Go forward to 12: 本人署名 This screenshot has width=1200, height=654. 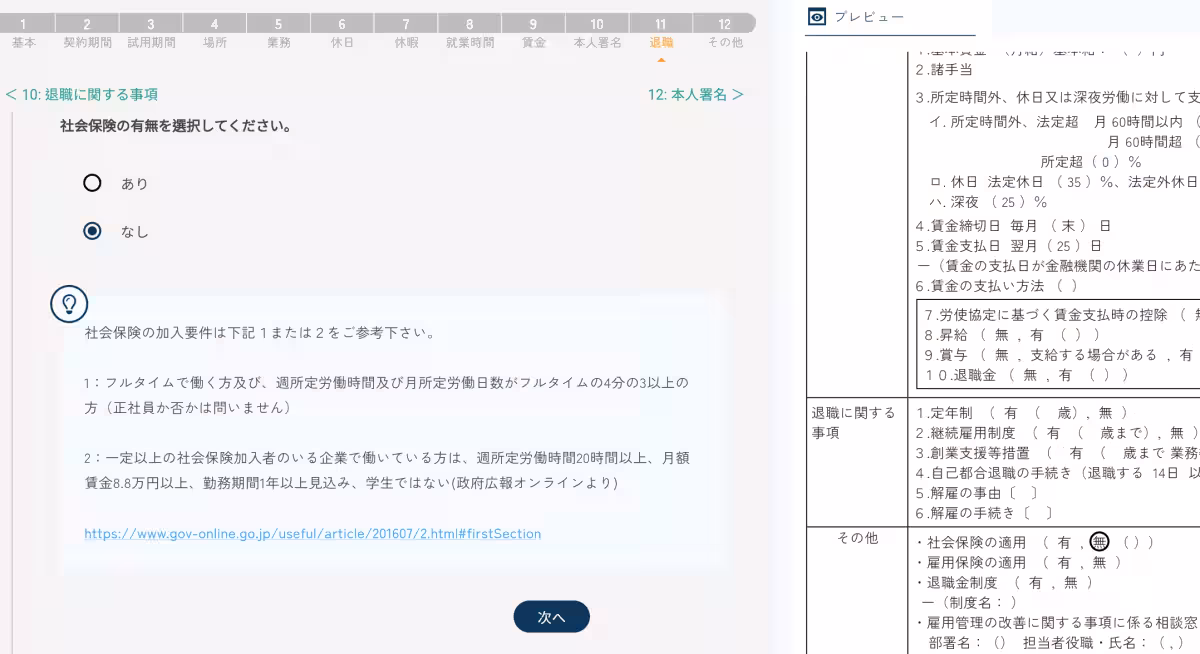click(695, 95)
